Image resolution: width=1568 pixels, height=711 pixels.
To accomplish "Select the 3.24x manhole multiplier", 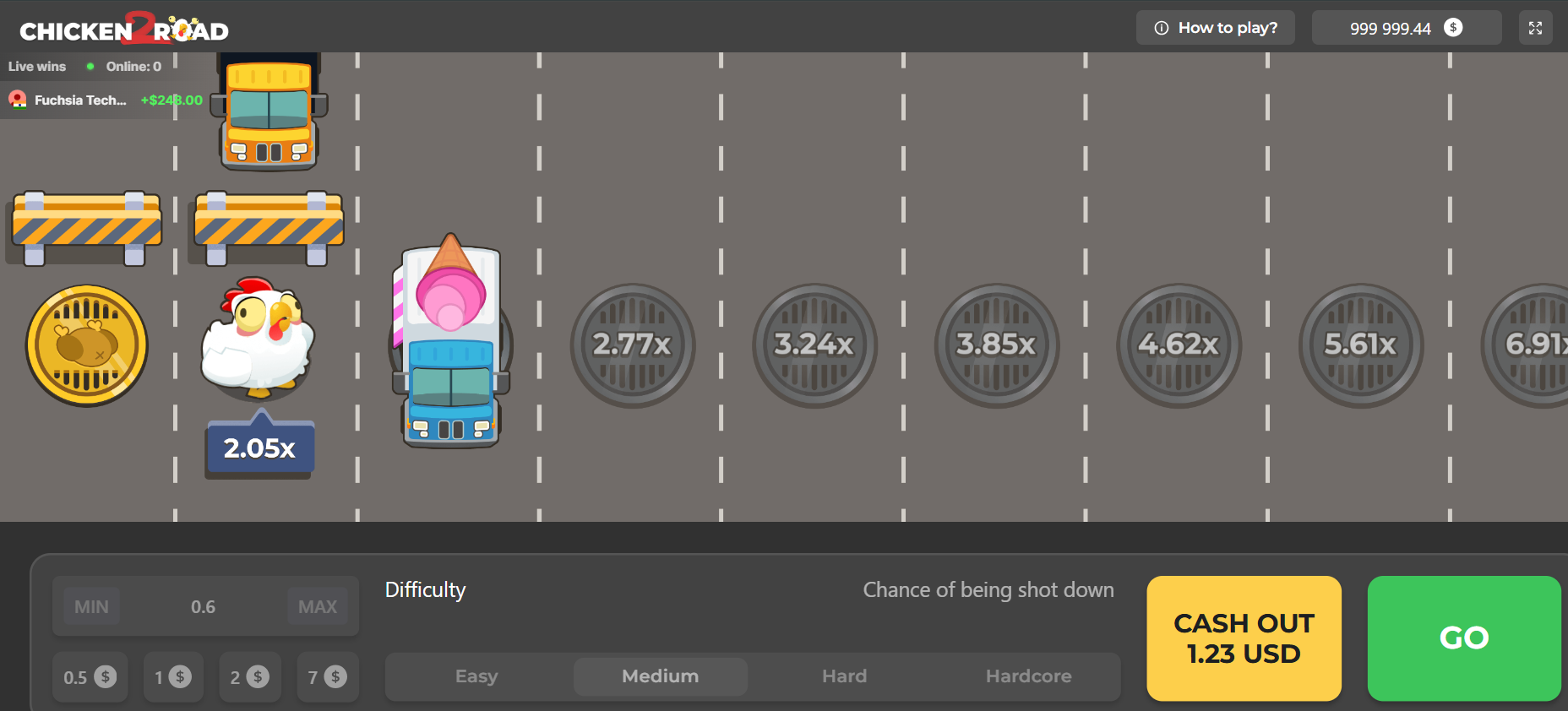I will 814,345.
